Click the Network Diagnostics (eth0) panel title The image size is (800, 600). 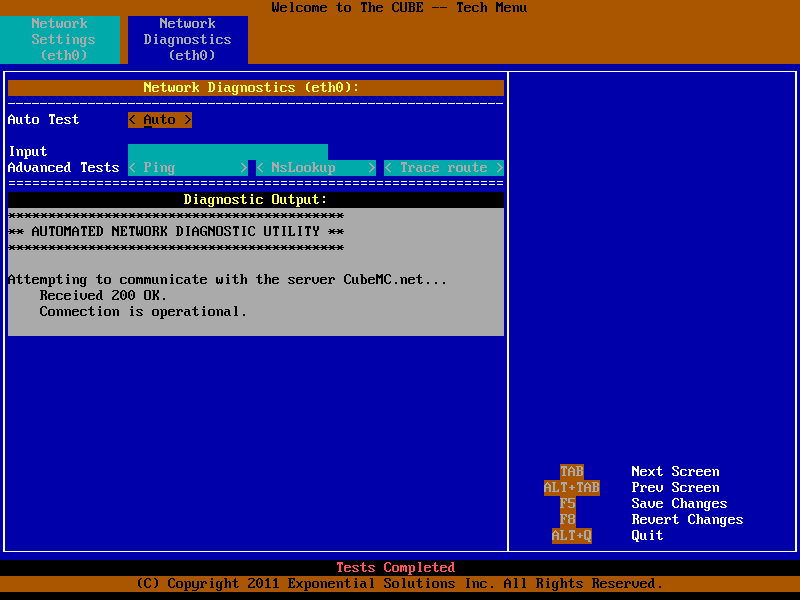click(x=256, y=87)
